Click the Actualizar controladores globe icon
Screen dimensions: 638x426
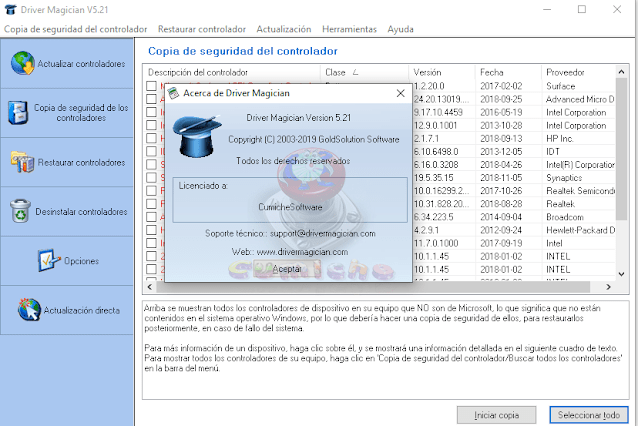tap(23, 63)
